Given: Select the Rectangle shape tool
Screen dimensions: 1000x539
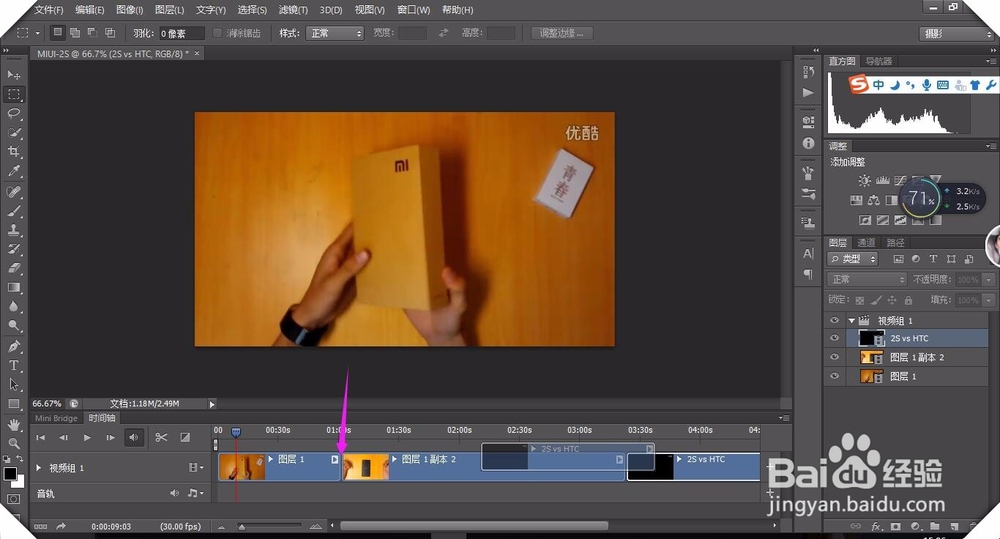Looking at the screenshot, I should coord(13,404).
